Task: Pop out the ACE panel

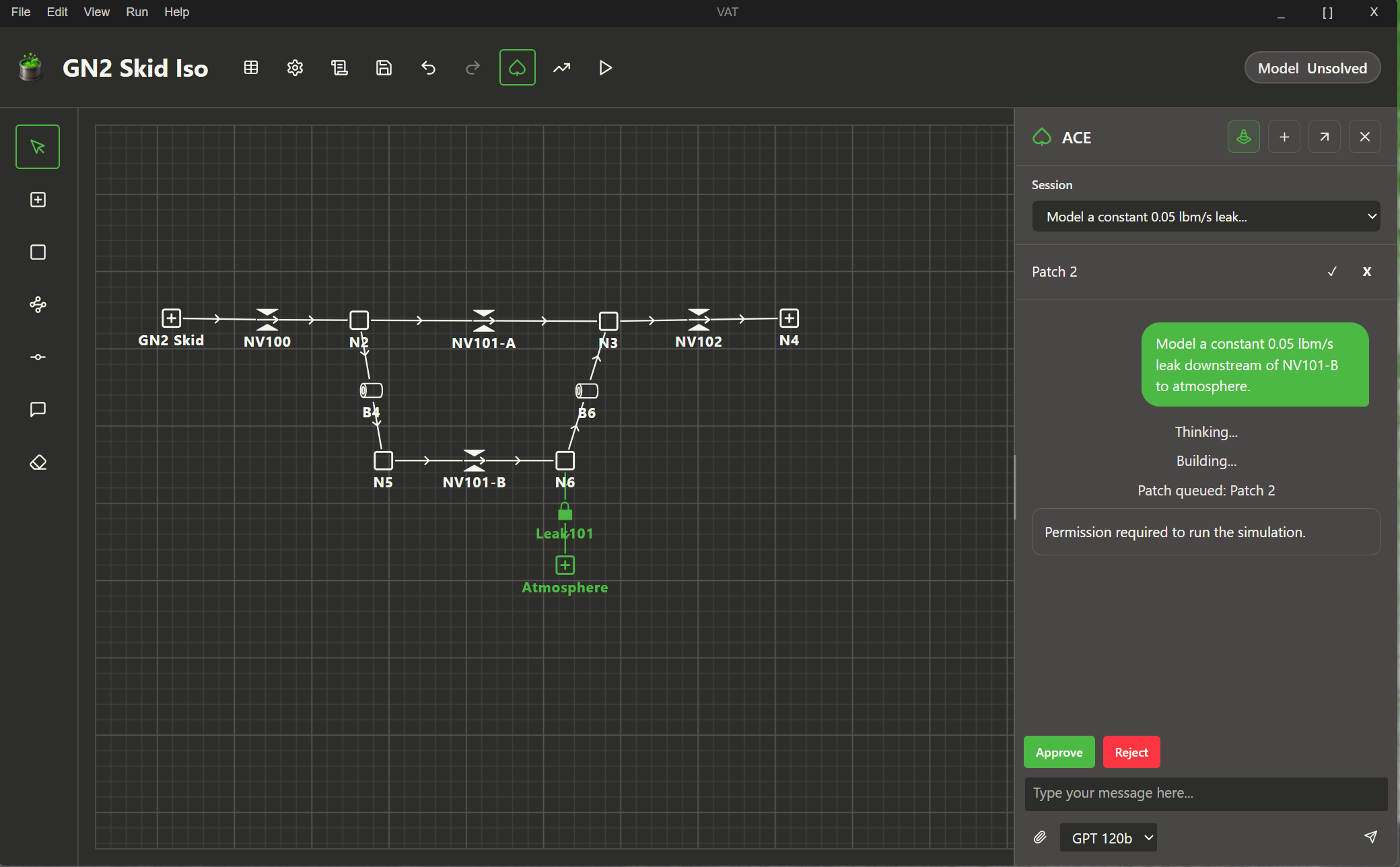Action: tap(1325, 137)
